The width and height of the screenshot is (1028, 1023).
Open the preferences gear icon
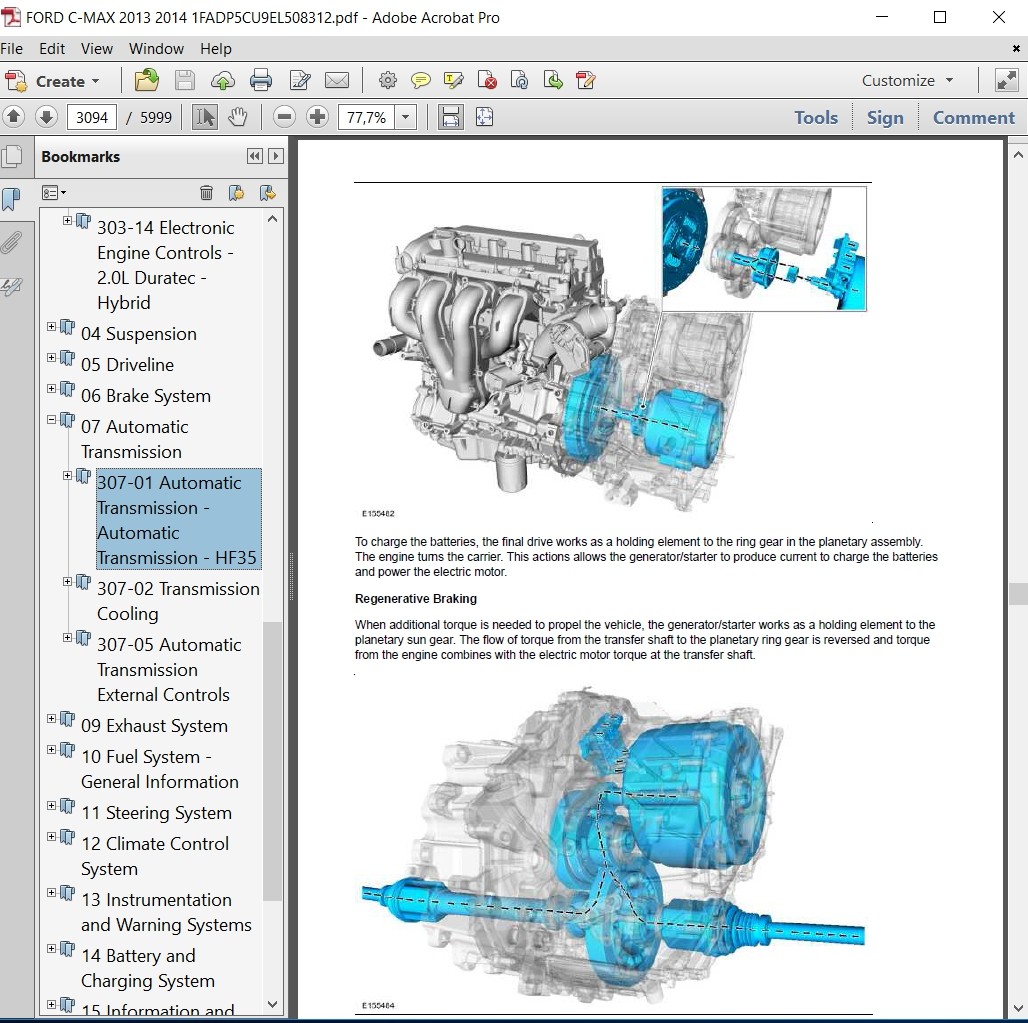tap(387, 81)
